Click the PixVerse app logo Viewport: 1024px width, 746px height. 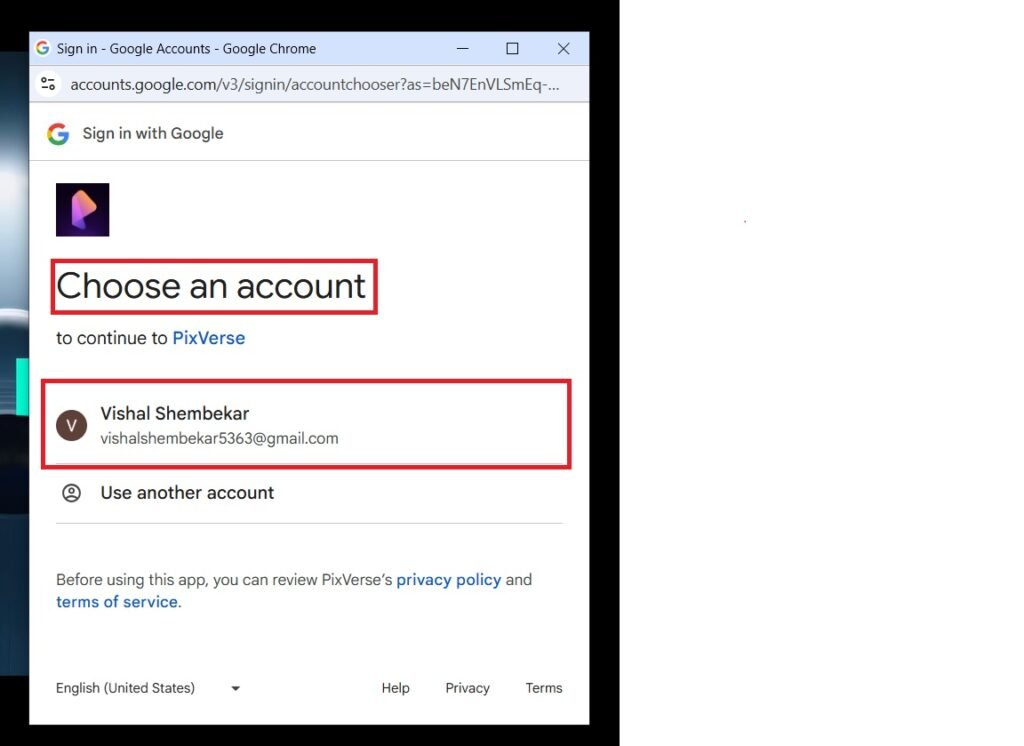[83, 209]
